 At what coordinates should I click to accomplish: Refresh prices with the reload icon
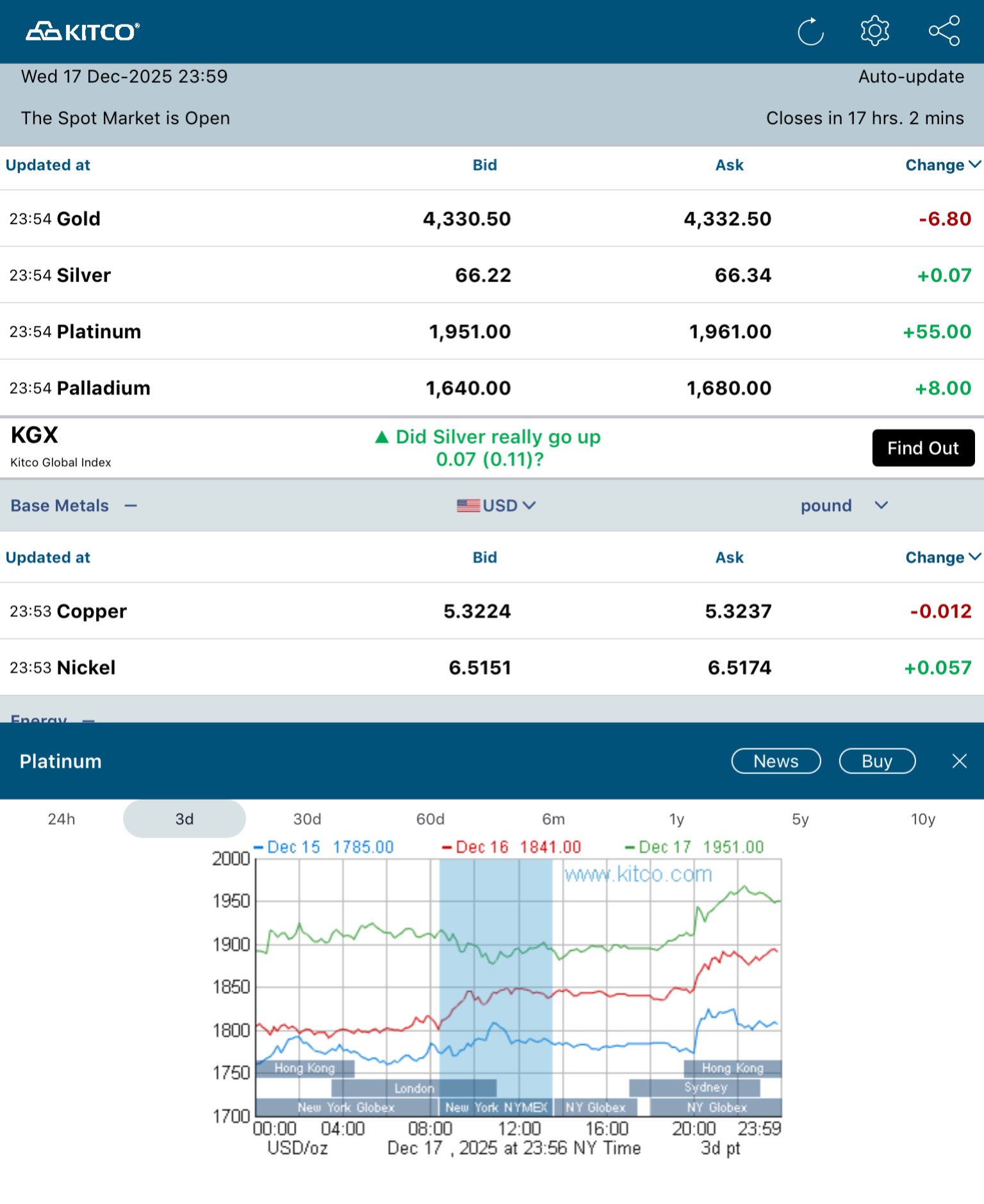click(x=810, y=31)
